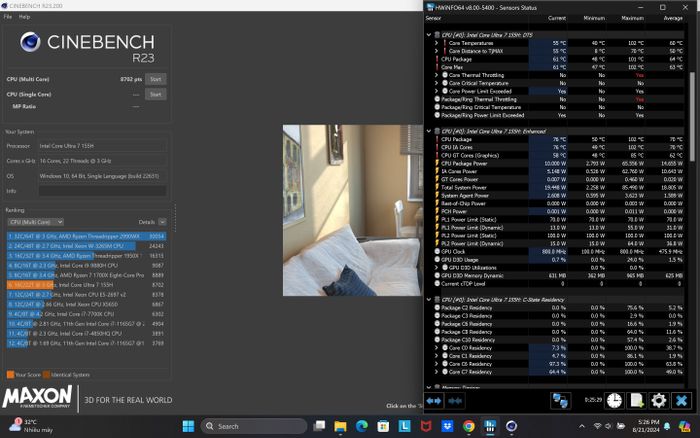Click the rendered room image in Cinebench

[x=352, y=210]
